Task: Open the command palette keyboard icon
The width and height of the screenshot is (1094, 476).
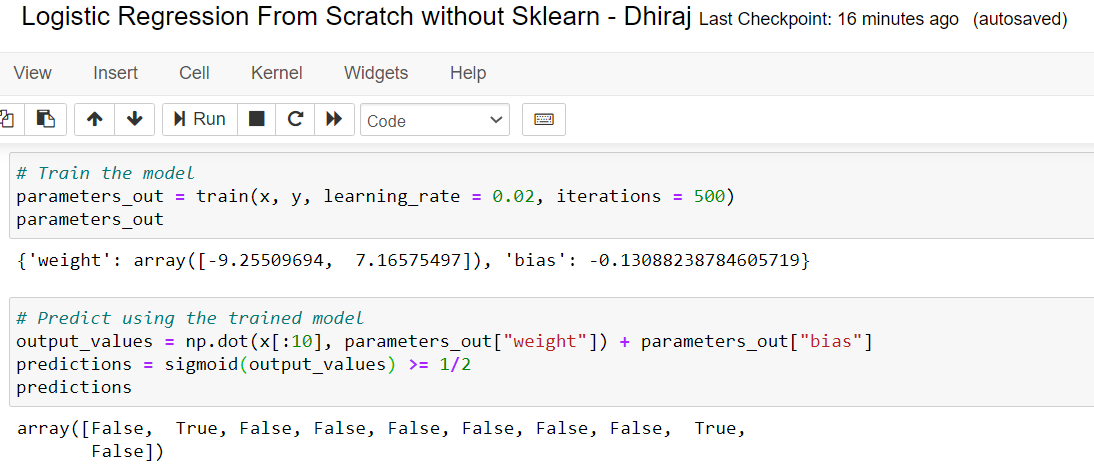Action: 544,119
